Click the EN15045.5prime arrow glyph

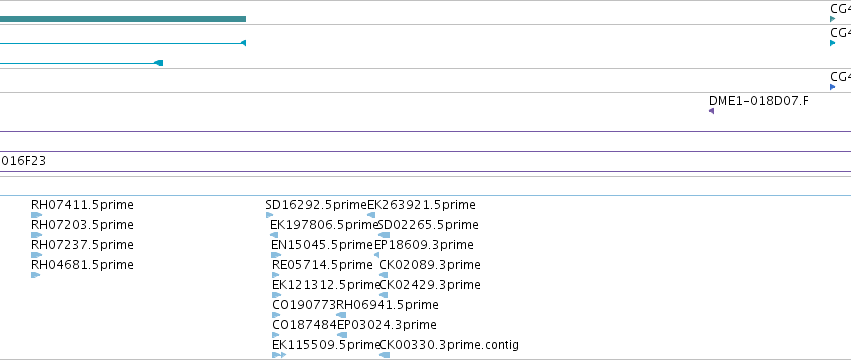coord(276,255)
